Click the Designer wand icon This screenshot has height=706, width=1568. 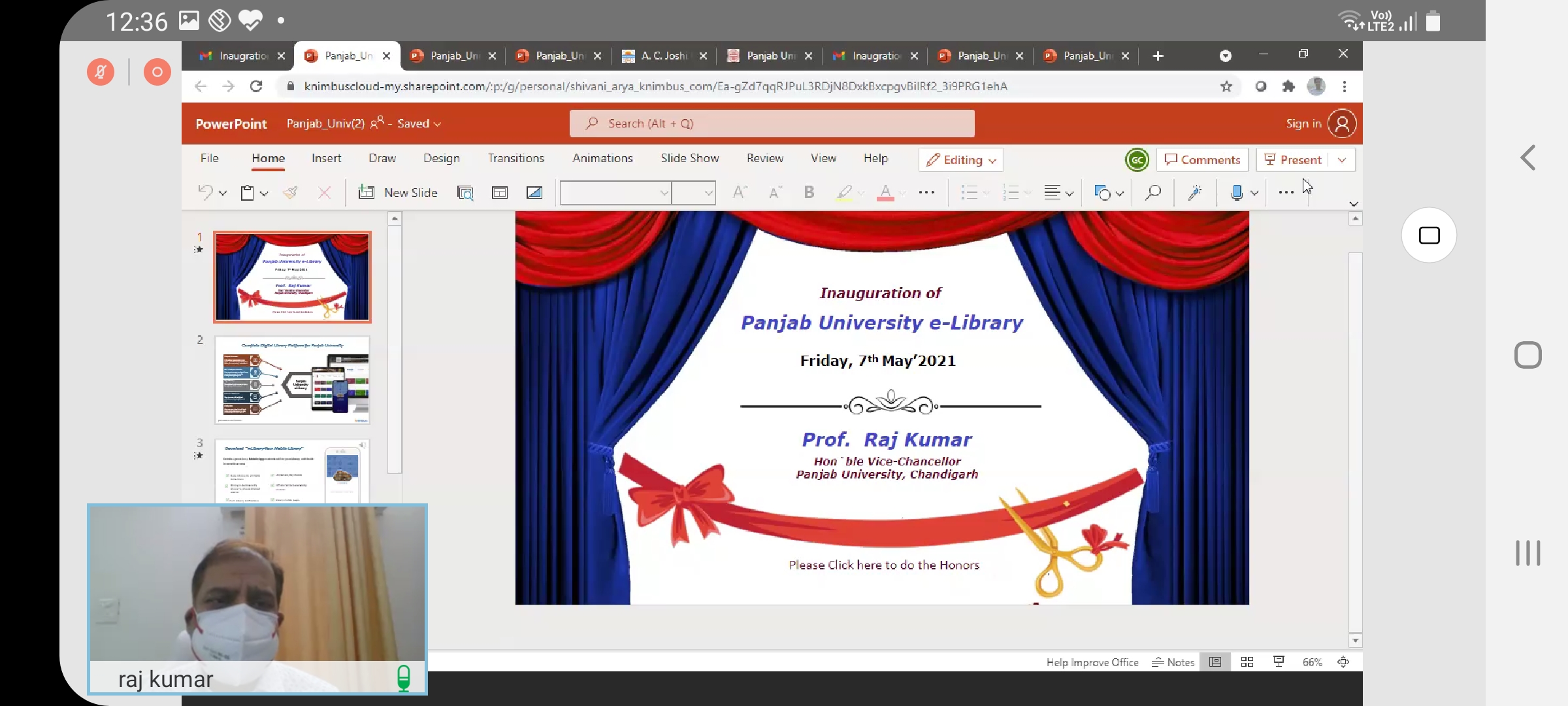[1195, 192]
